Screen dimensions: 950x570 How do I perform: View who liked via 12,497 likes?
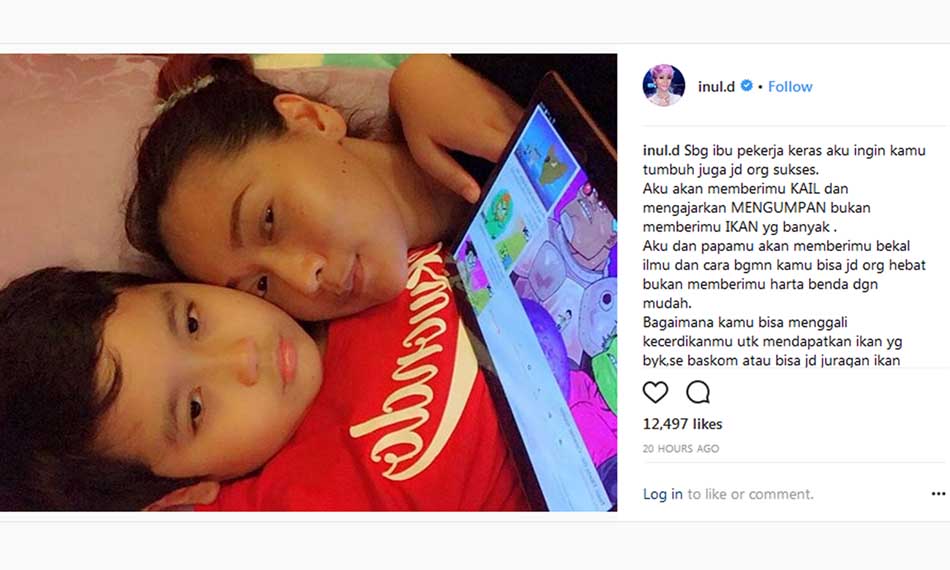pos(682,424)
